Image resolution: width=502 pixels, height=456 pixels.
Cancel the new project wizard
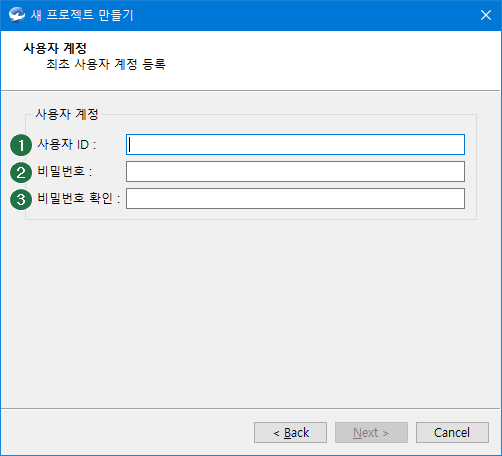(x=452, y=433)
